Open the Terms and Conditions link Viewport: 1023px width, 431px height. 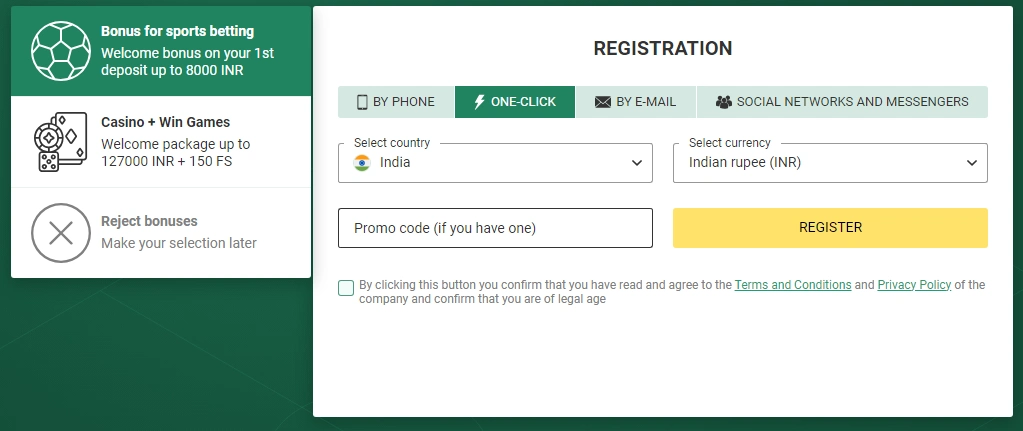[793, 285]
